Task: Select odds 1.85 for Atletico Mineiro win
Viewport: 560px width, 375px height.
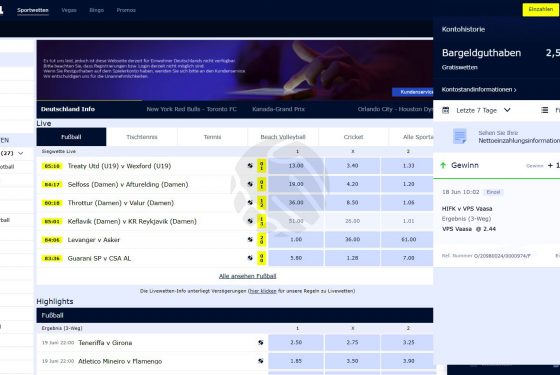Action: click(x=296, y=361)
